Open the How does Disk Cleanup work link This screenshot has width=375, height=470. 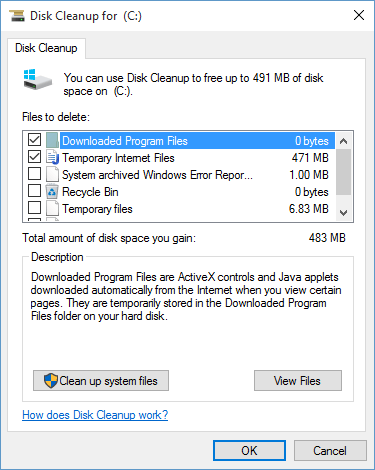(95, 415)
